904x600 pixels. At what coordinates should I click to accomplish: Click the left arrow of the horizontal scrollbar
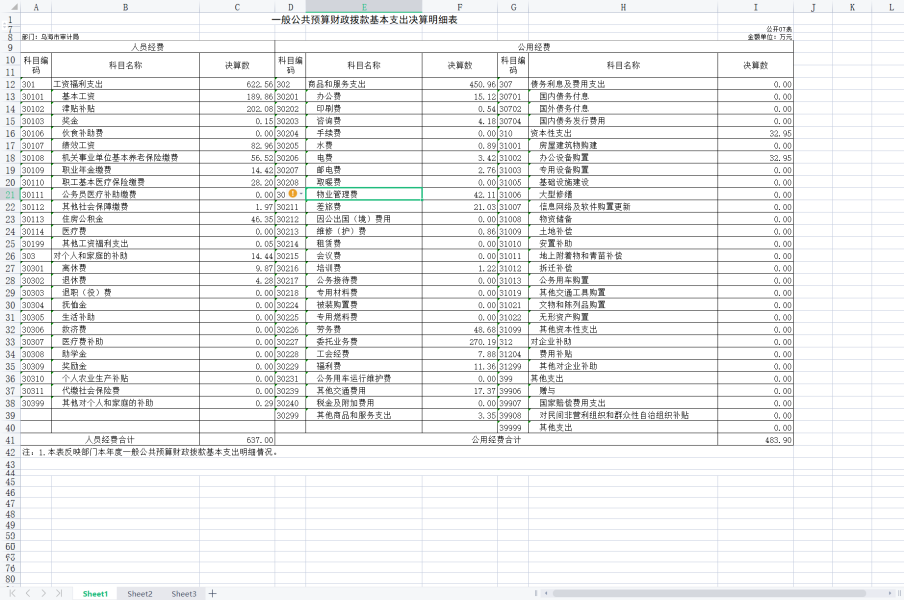point(545,593)
